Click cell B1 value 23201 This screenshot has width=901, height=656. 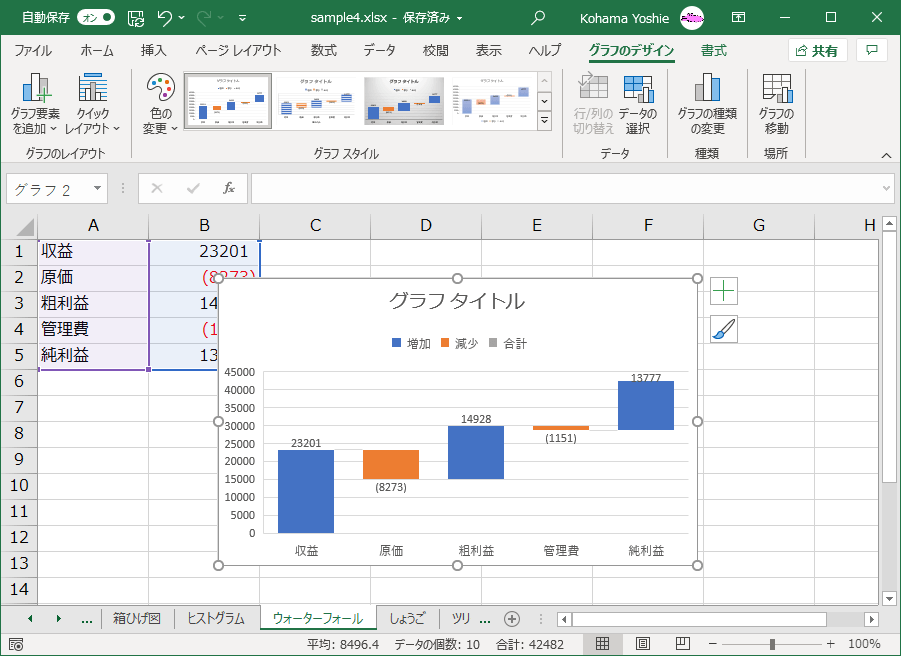click(x=204, y=252)
